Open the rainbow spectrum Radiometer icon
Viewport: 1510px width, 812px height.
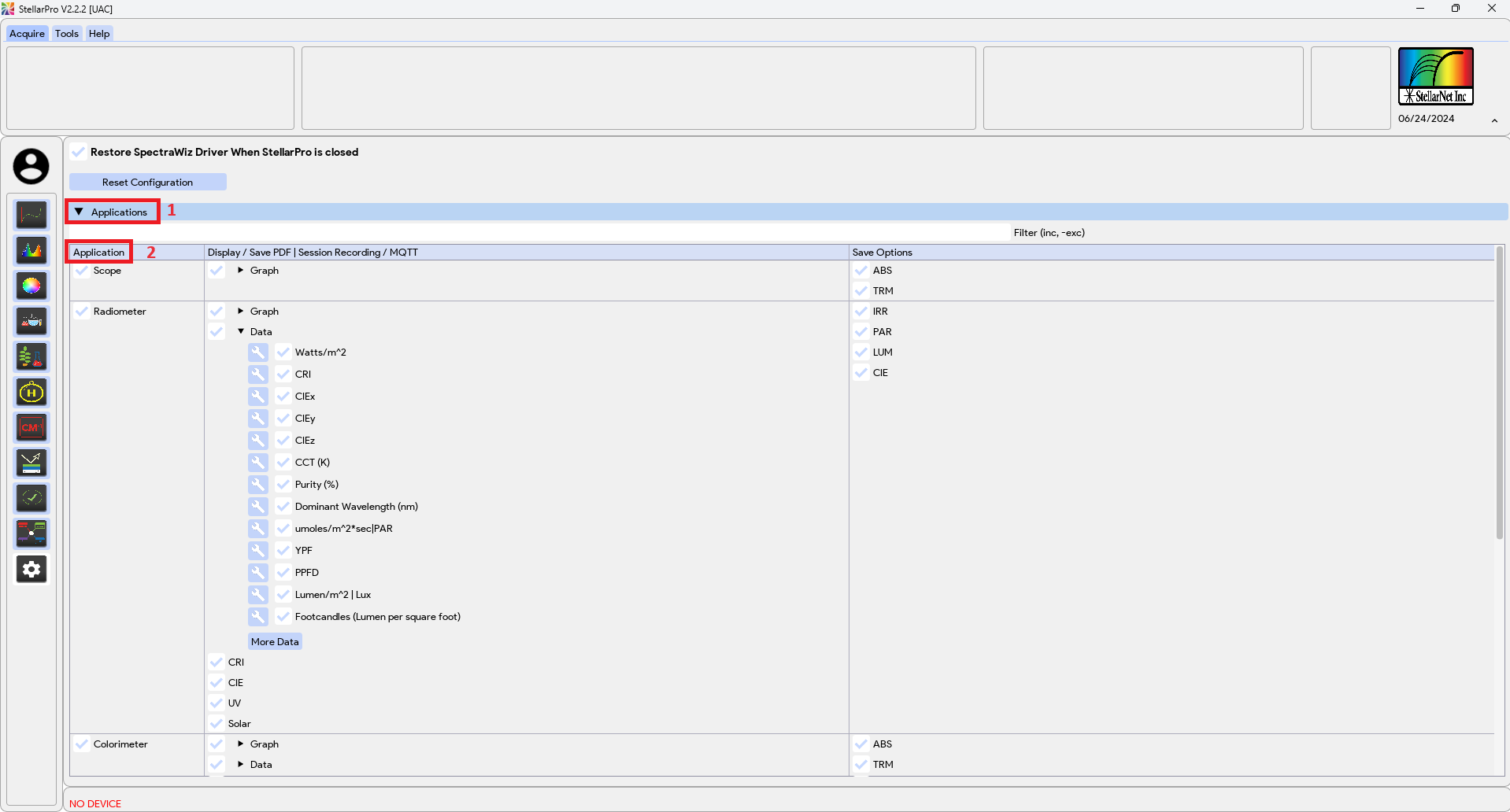(31, 250)
